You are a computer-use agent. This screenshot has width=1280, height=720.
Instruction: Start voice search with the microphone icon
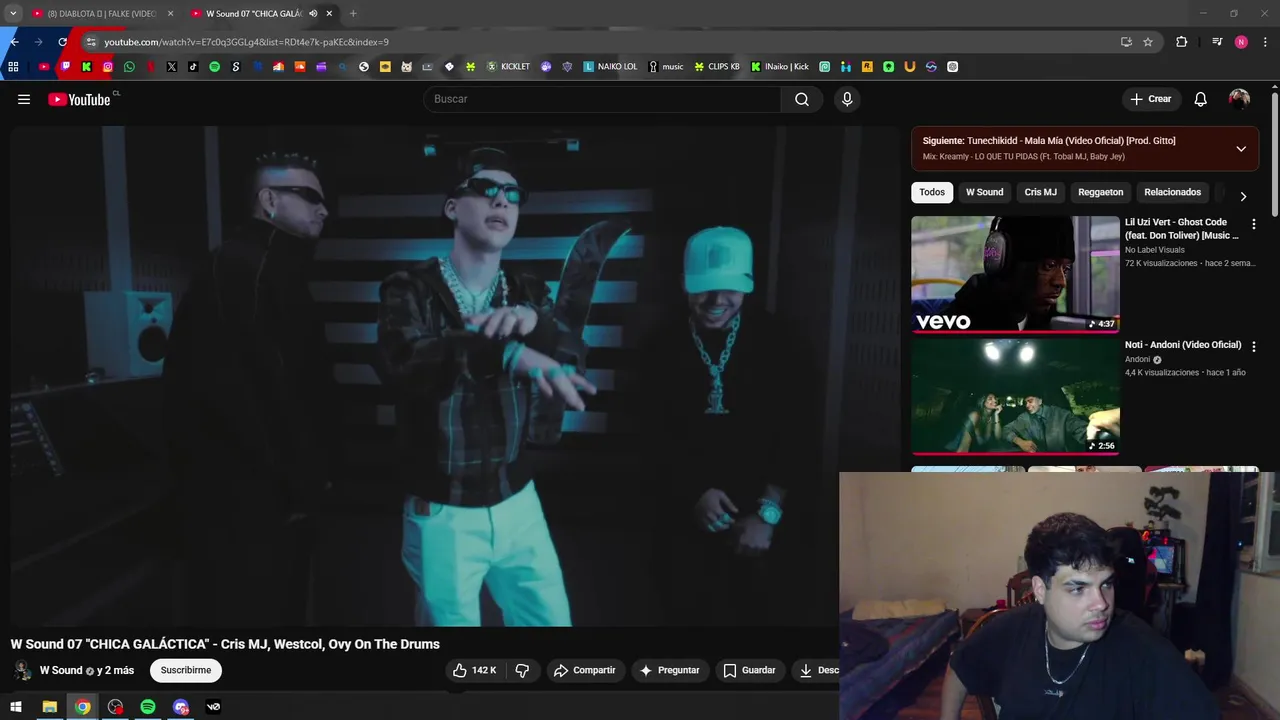tap(847, 99)
